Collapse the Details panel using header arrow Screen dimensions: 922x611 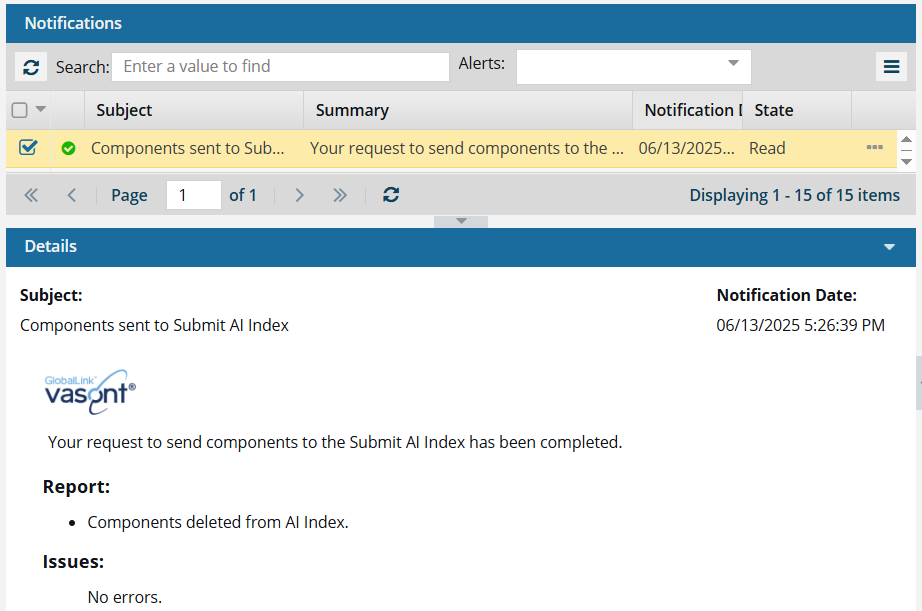click(x=889, y=247)
